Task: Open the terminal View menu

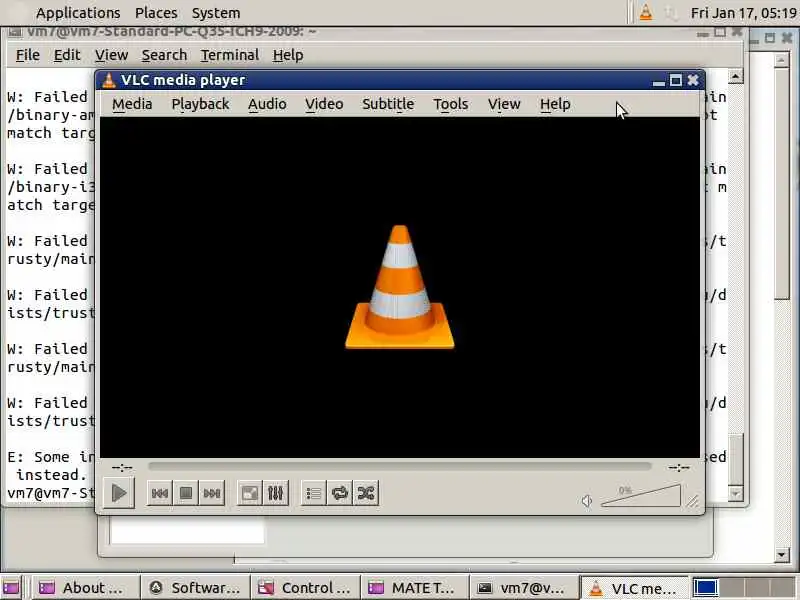Action: pos(111,55)
